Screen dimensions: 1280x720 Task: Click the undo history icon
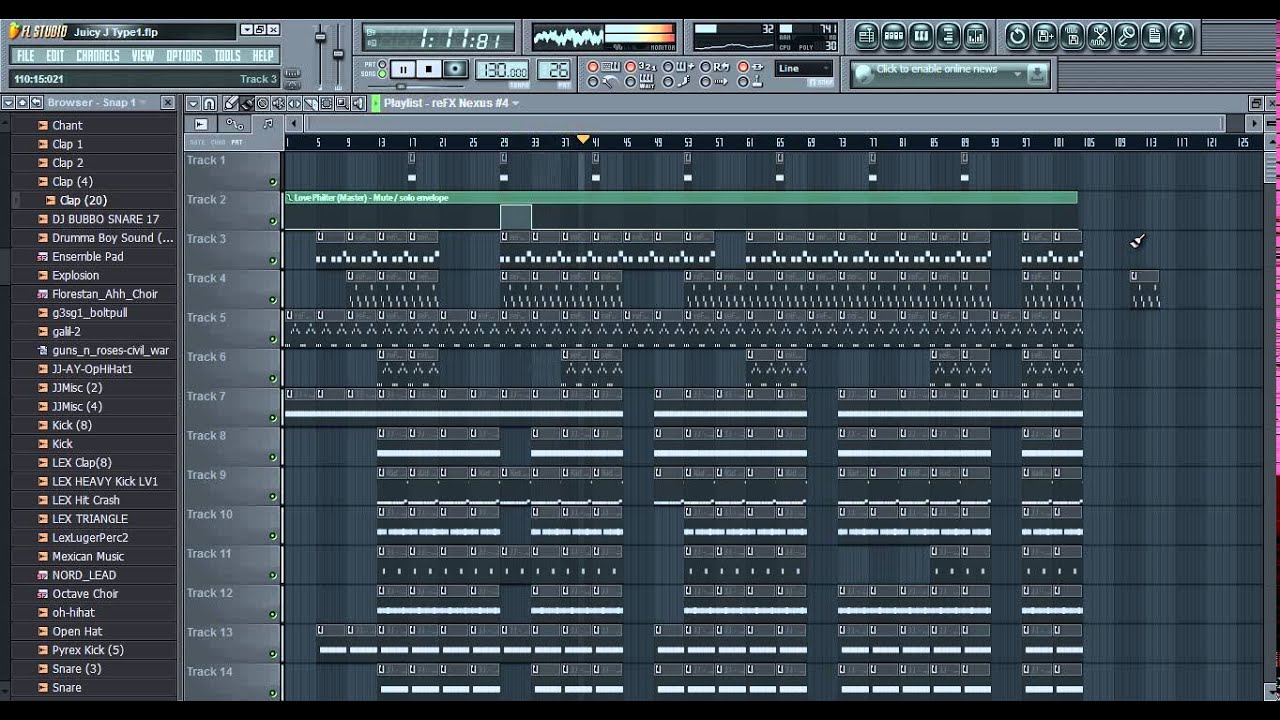point(1017,37)
